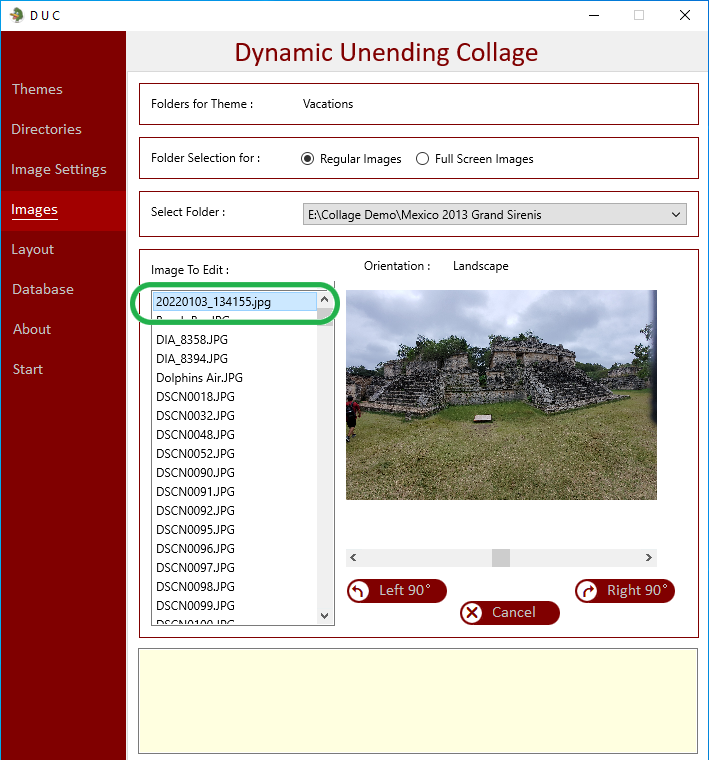Select DIA_8394.JPG in file list

(235, 359)
